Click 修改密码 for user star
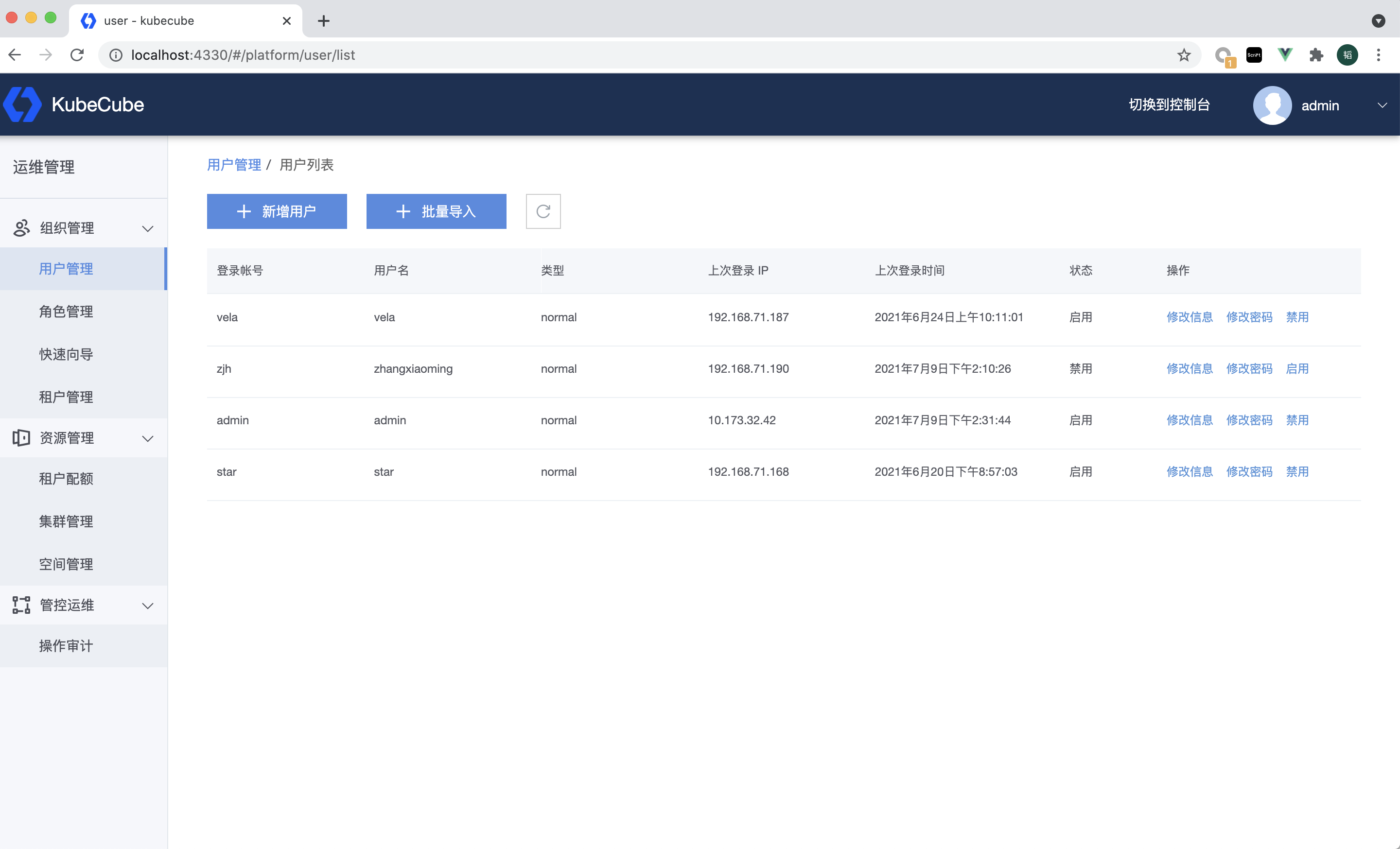1400x849 pixels. coord(1249,471)
